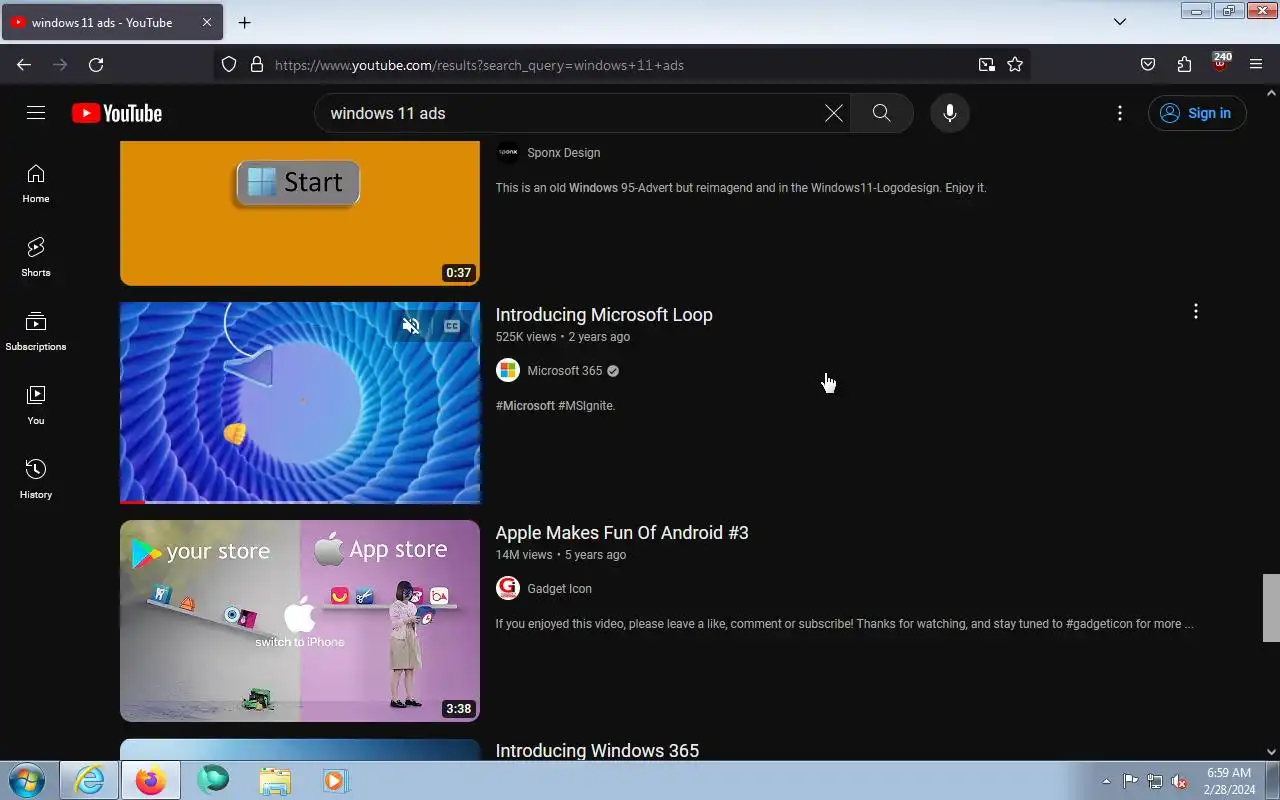Image resolution: width=1280 pixels, height=800 pixels.
Task: Open Shorts in sidebar
Action: [36, 258]
